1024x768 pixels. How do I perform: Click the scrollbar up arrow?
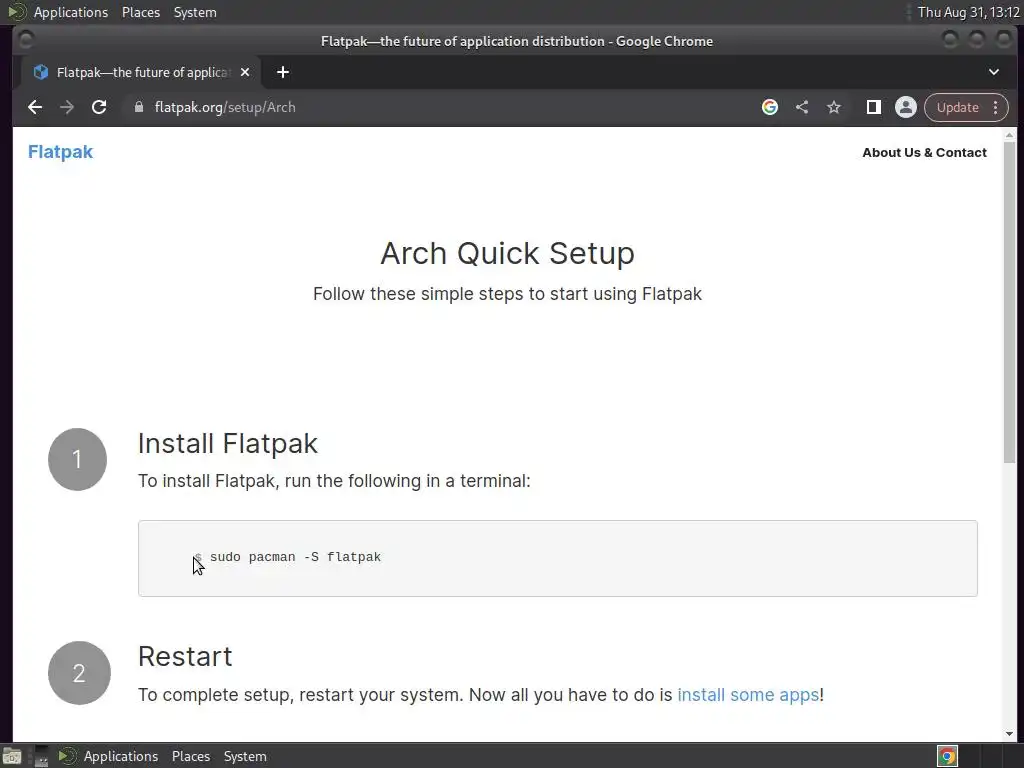1010,135
